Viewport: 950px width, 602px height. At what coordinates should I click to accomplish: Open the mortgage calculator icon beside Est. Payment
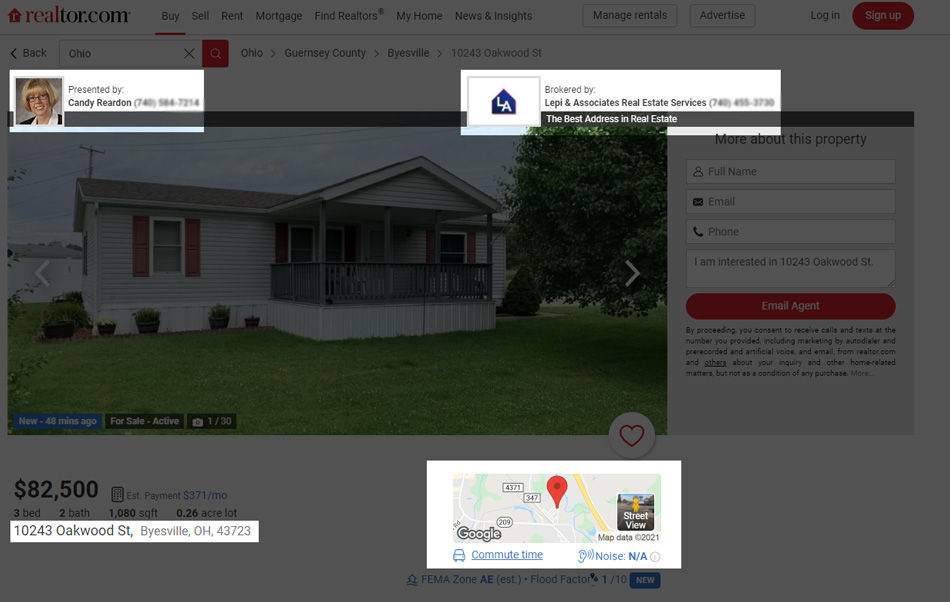pyautogui.click(x=118, y=494)
